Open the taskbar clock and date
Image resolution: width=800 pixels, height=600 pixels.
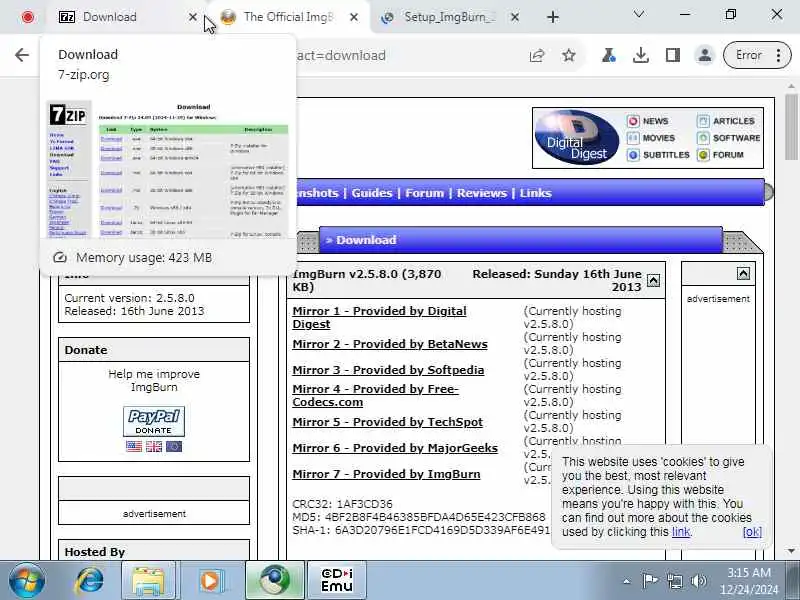749,581
